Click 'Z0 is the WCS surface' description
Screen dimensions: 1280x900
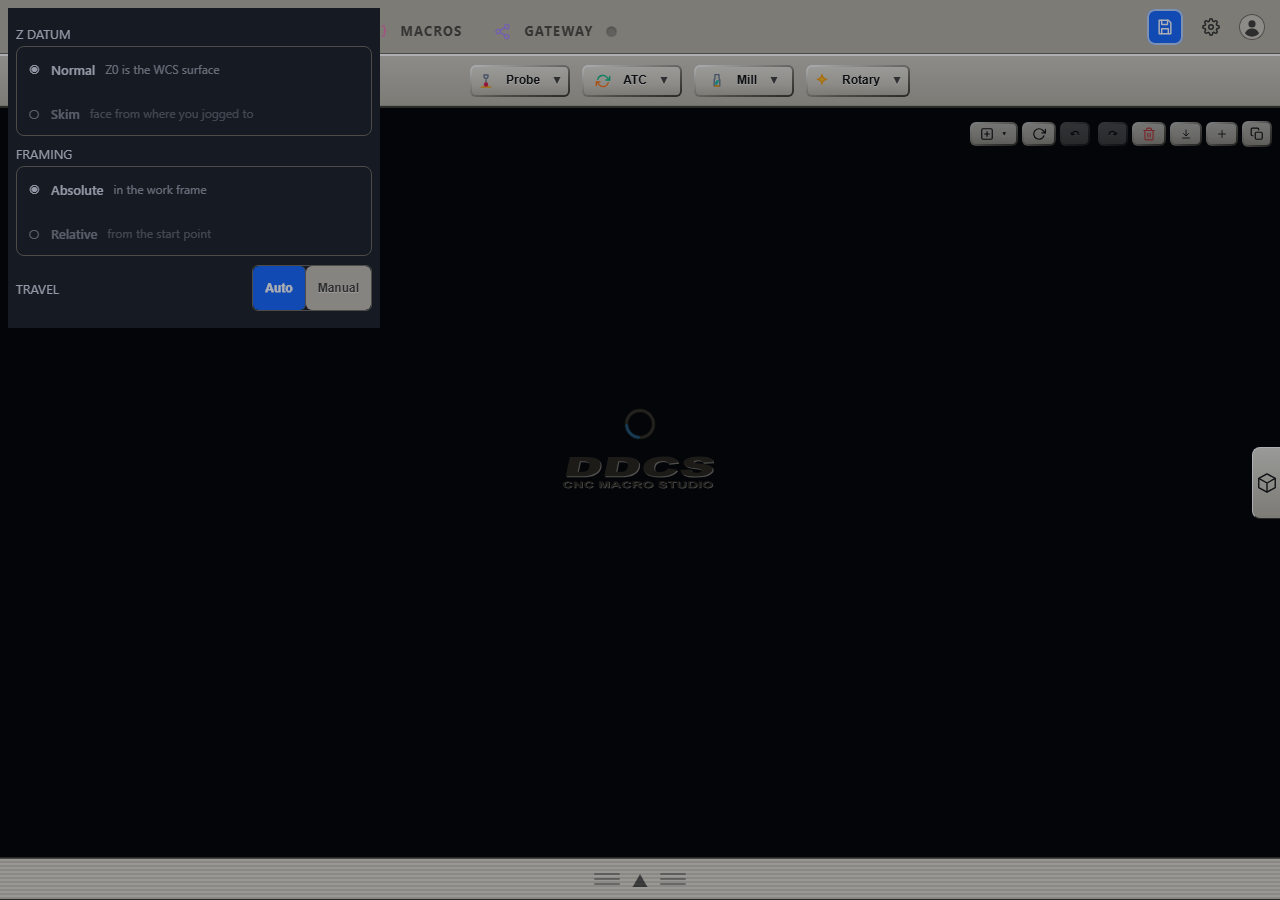point(162,70)
